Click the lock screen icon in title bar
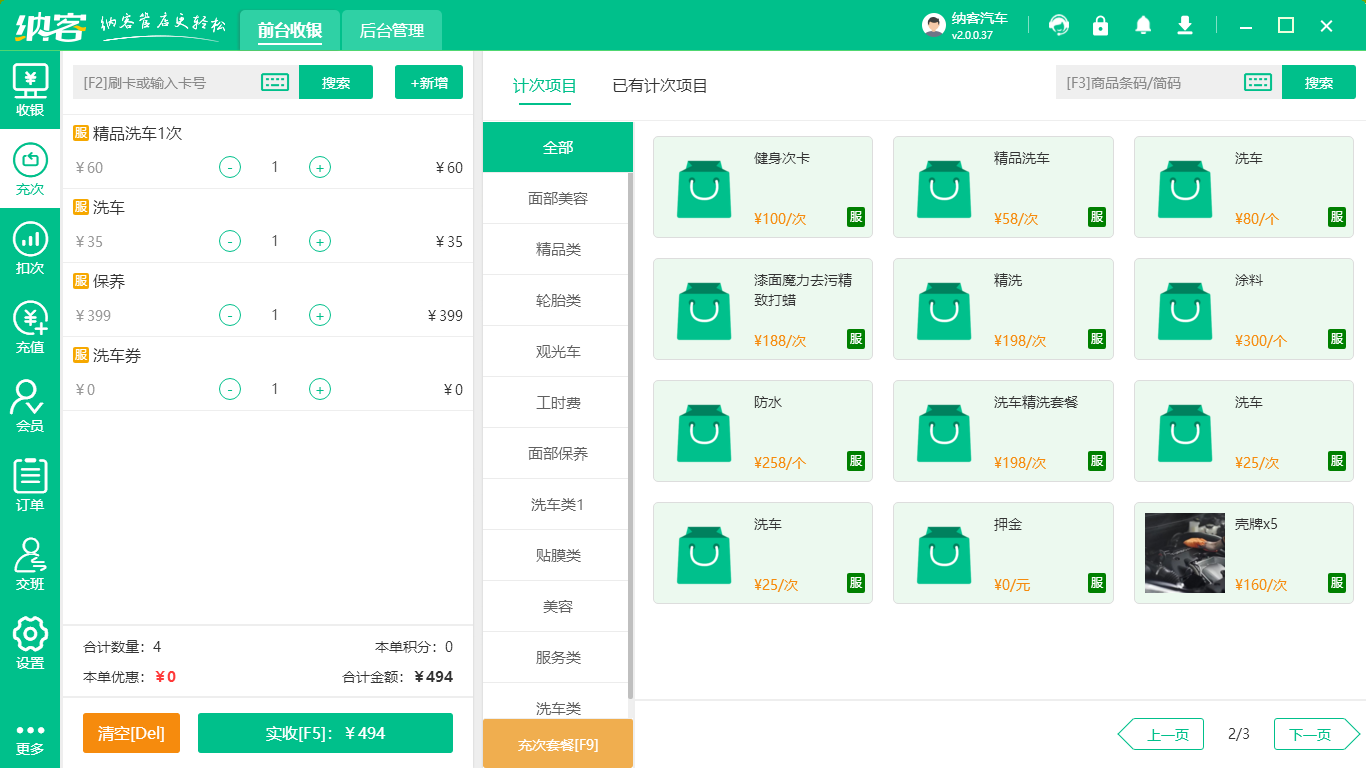The image size is (1366, 768). coord(1100,25)
